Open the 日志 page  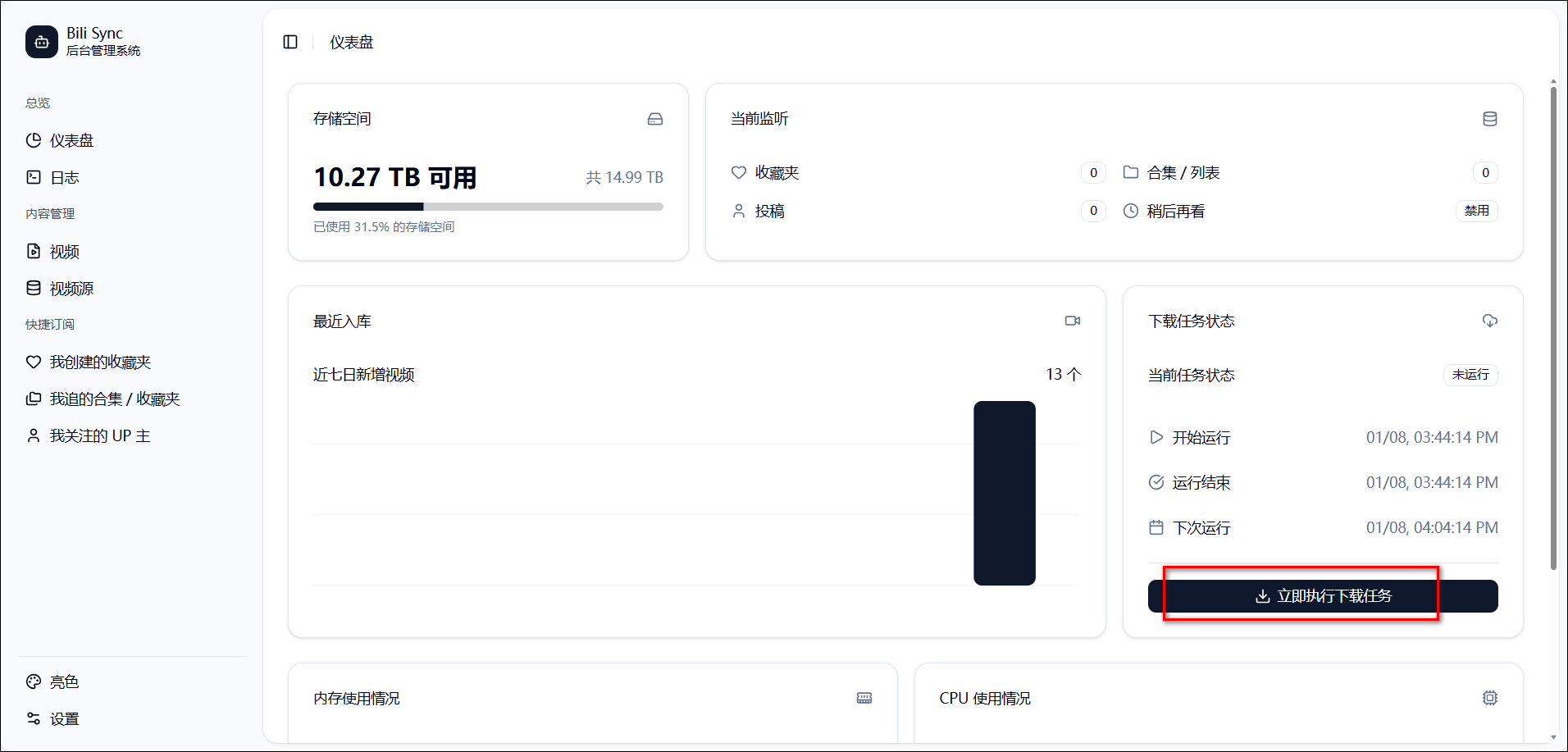[x=64, y=177]
